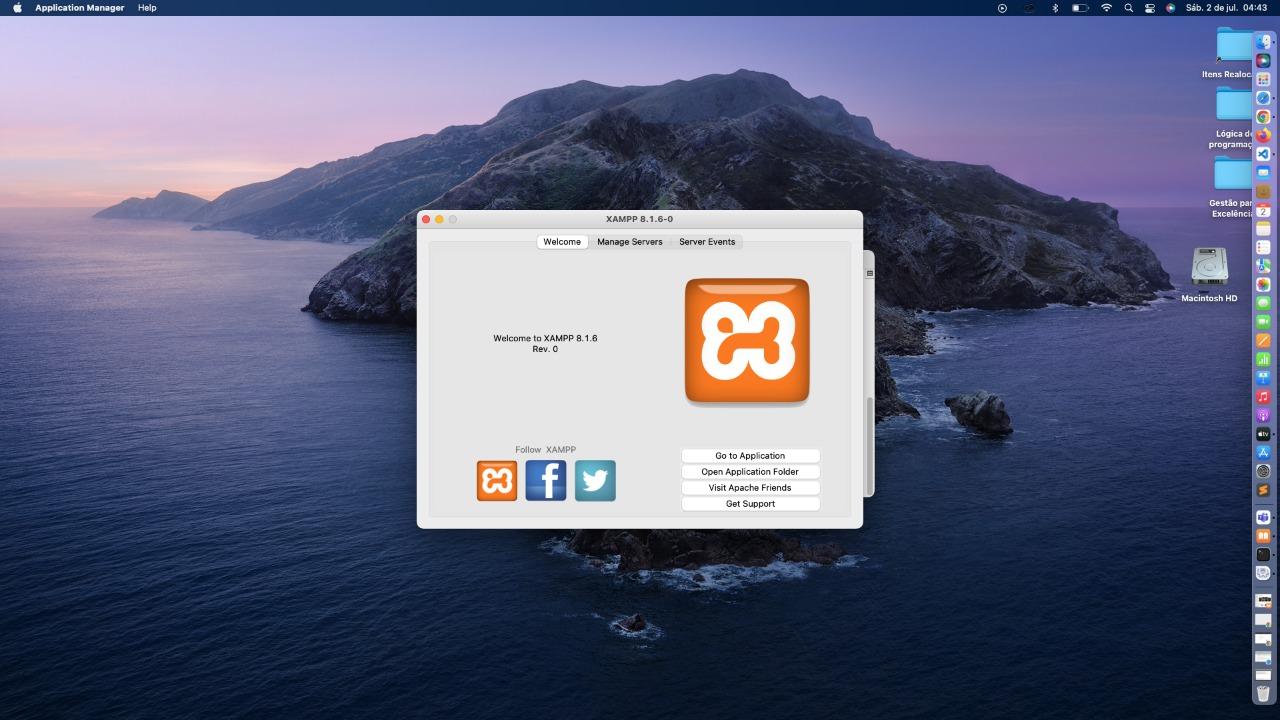Open the Twitter follow icon

(595, 480)
